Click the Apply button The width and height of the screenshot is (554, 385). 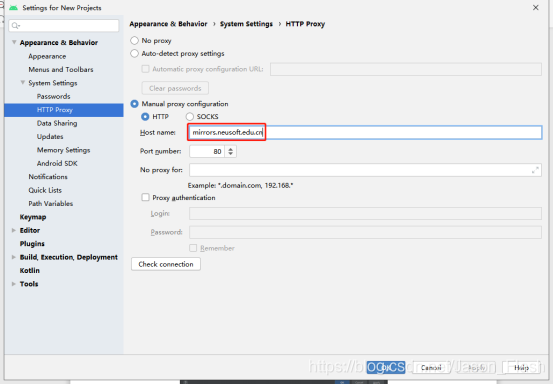click(476, 368)
